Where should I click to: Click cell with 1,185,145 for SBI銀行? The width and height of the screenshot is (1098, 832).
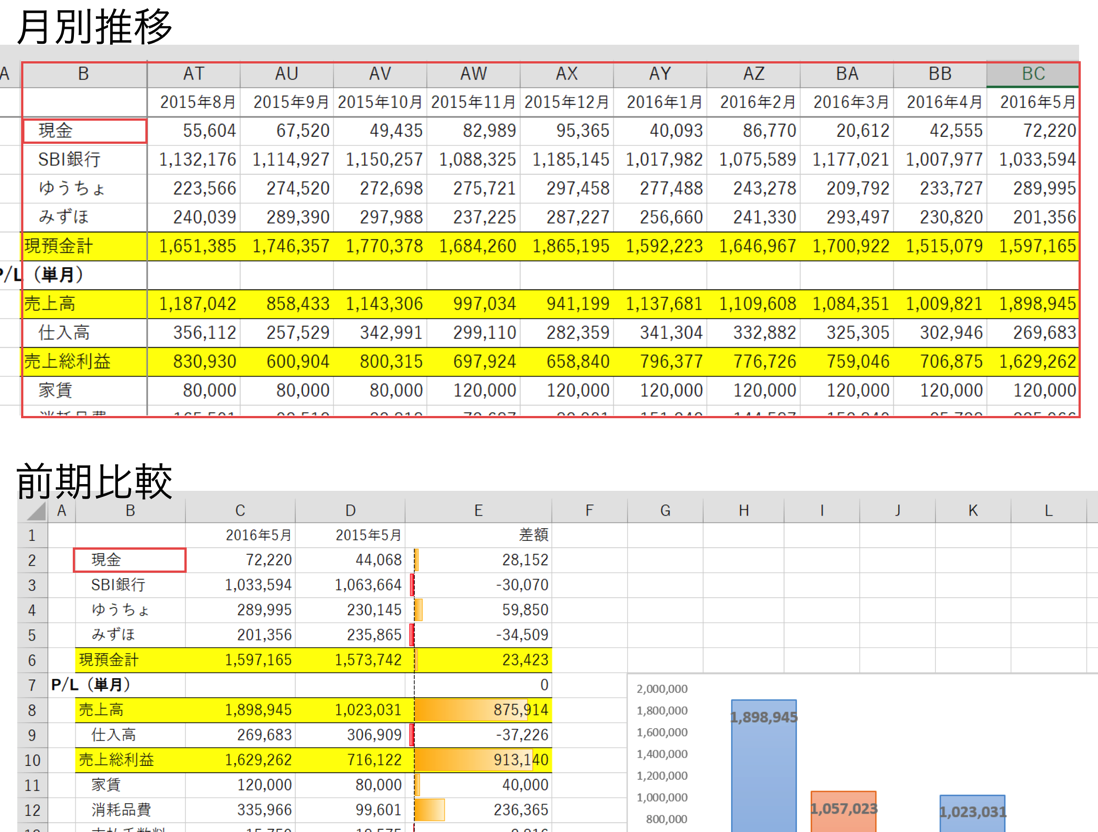point(567,160)
